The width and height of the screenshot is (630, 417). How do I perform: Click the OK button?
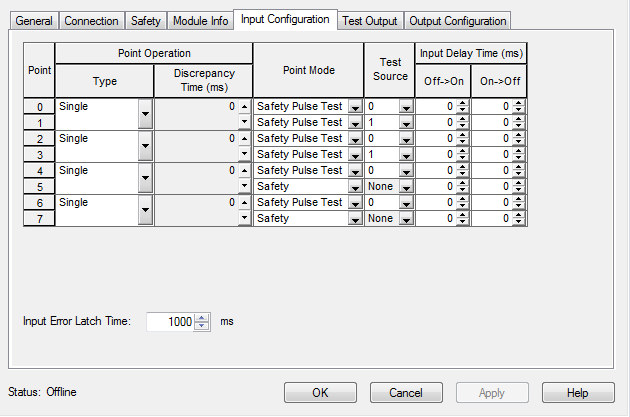click(320, 393)
